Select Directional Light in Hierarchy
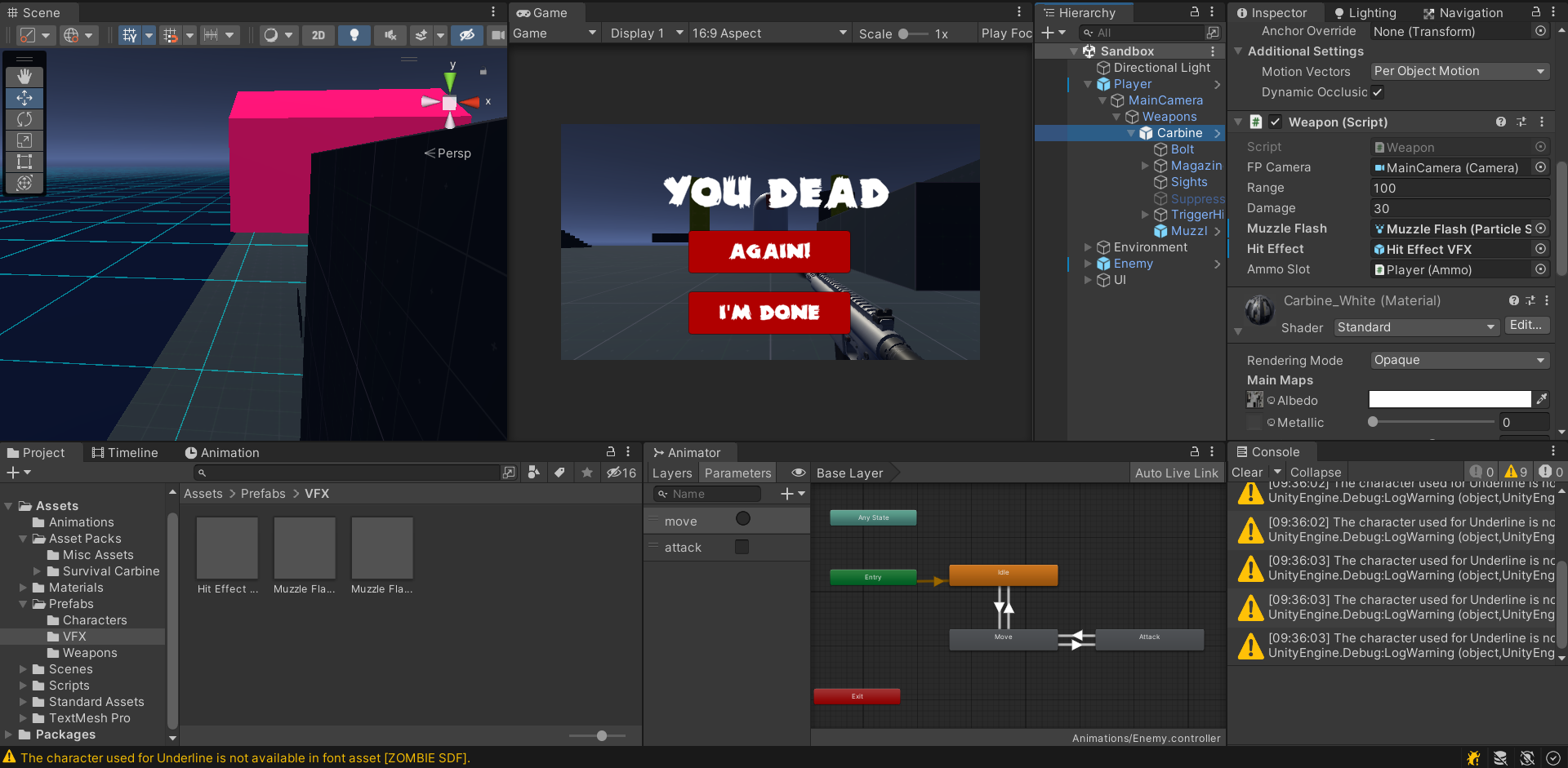Viewport: 1568px width, 768px height. [x=1162, y=68]
